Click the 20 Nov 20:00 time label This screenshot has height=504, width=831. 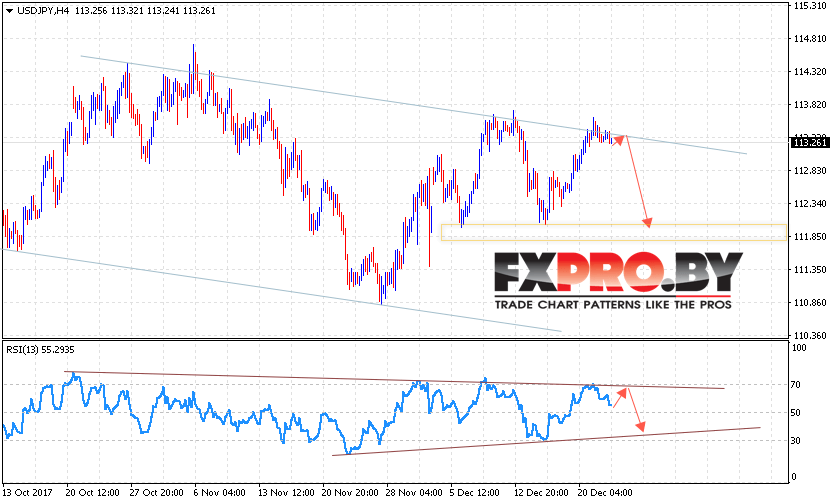[348, 492]
